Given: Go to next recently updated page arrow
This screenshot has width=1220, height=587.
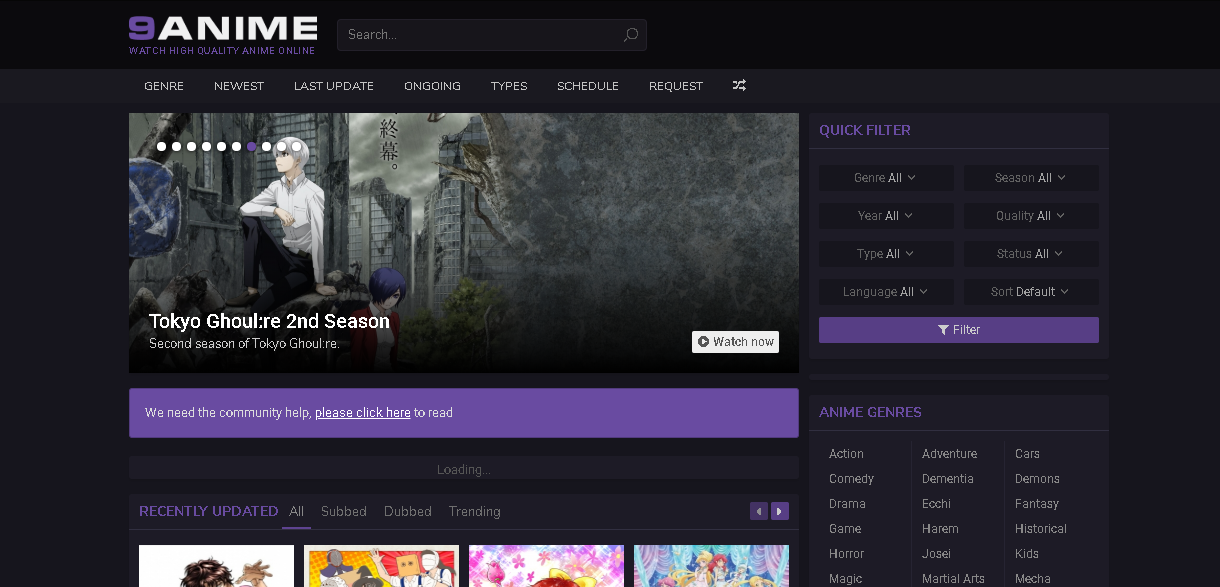Looking at the screenshot, I should [x=780, y=511].
